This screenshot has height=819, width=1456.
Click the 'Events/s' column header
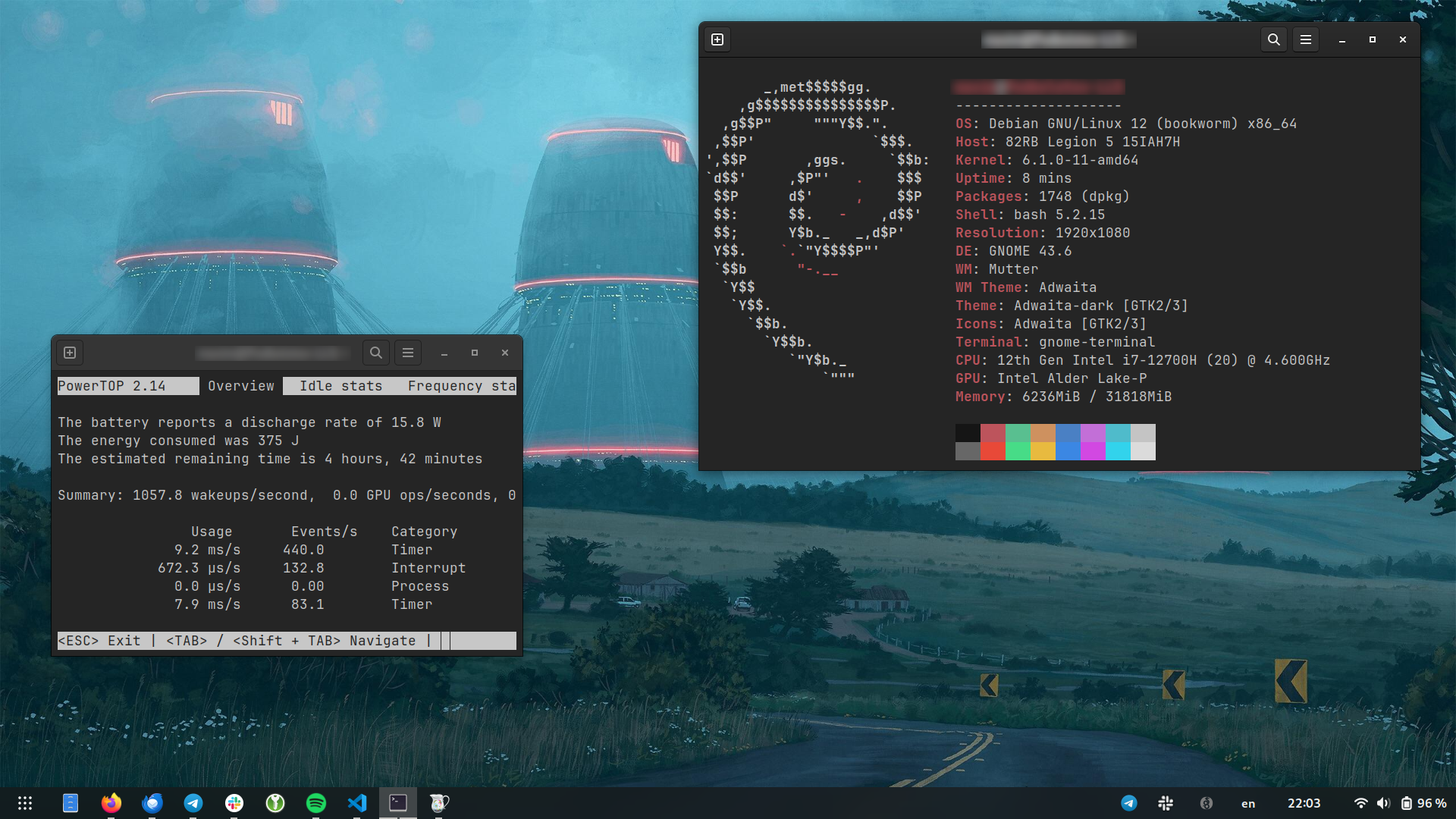[324, 532]
